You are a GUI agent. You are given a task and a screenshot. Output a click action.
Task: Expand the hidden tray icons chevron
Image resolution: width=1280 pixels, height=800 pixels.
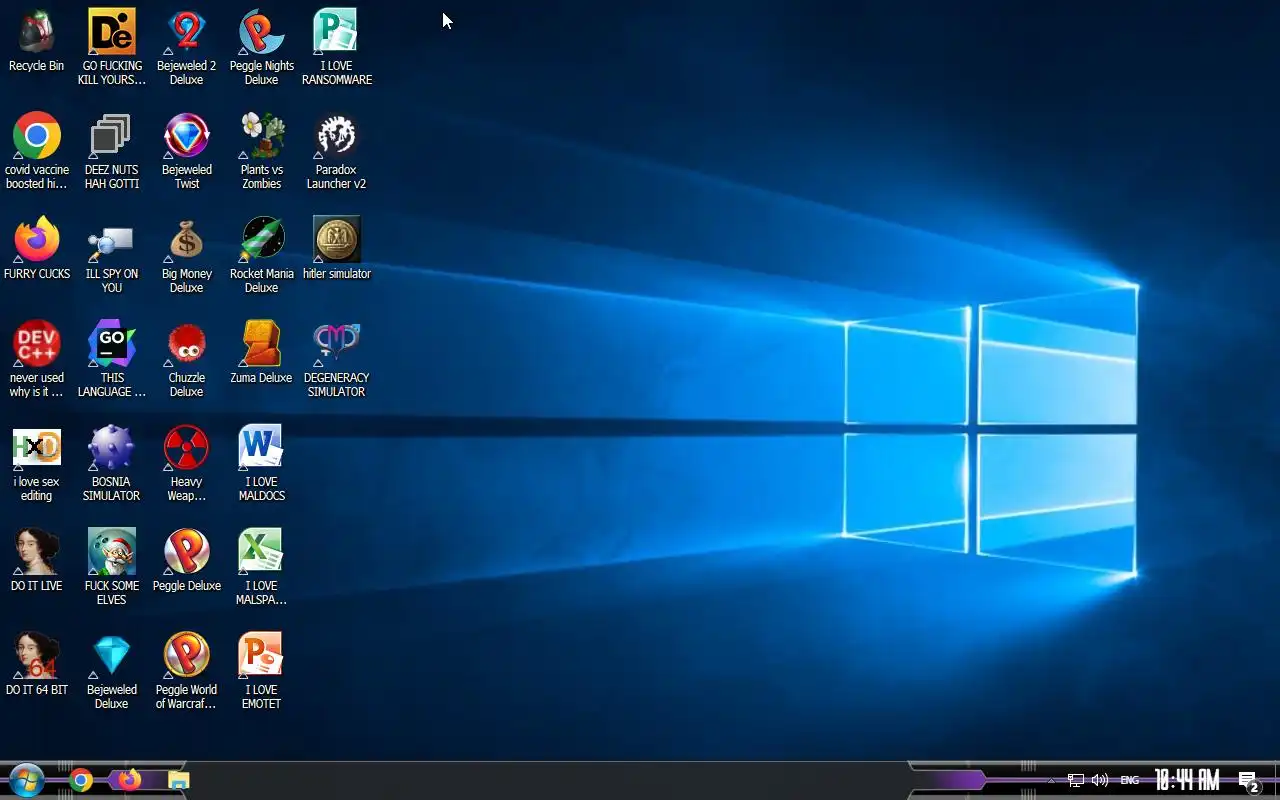[x=1051, y=780]
